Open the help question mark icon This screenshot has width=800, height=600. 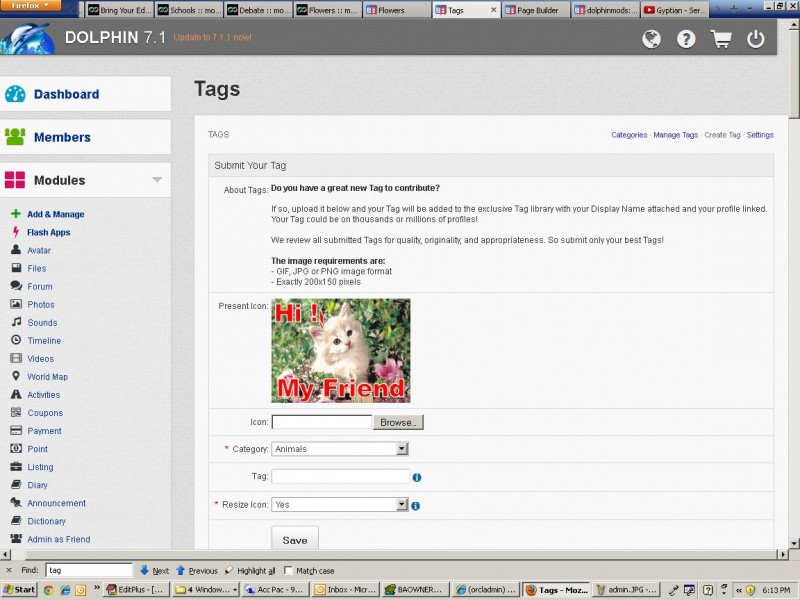[686, 39]
